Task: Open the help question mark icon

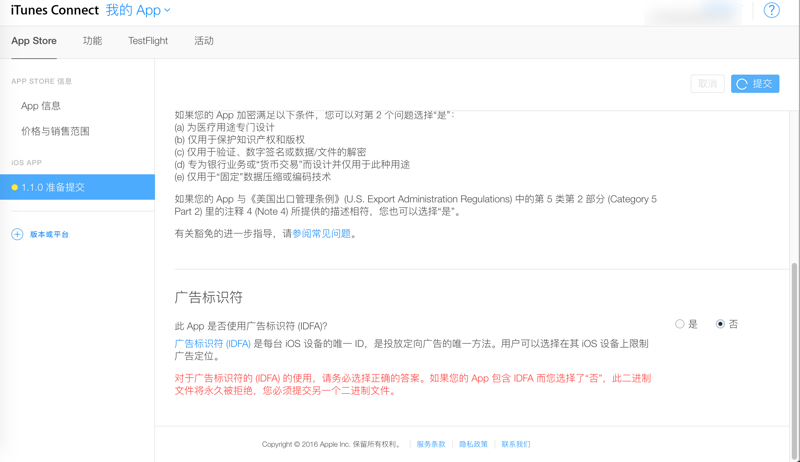Action: [771, 10]
